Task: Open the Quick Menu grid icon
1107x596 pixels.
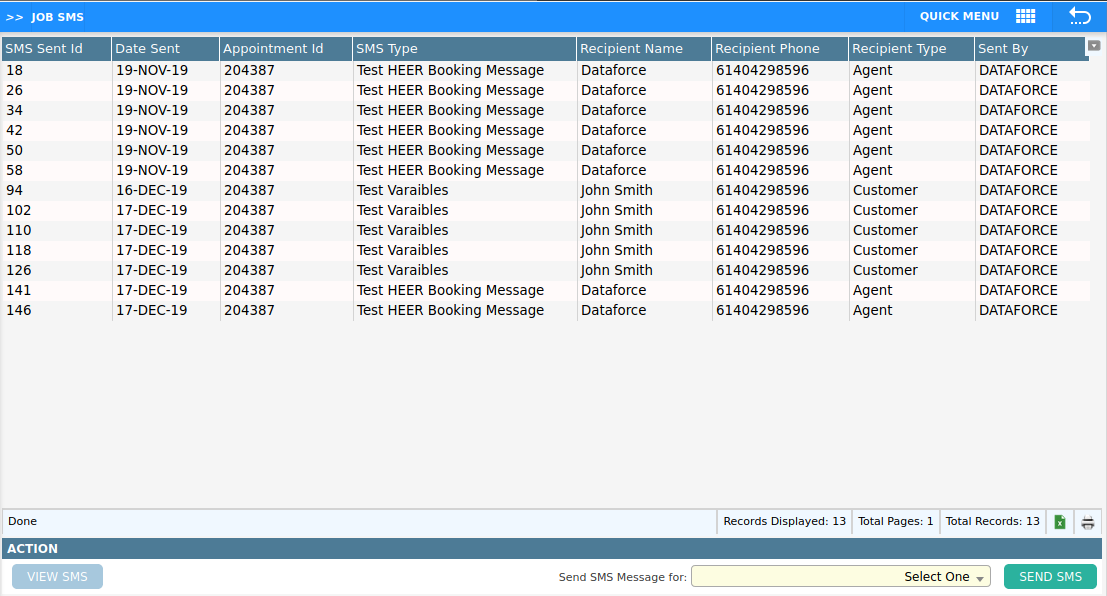Action: [x=1025, y=16]
